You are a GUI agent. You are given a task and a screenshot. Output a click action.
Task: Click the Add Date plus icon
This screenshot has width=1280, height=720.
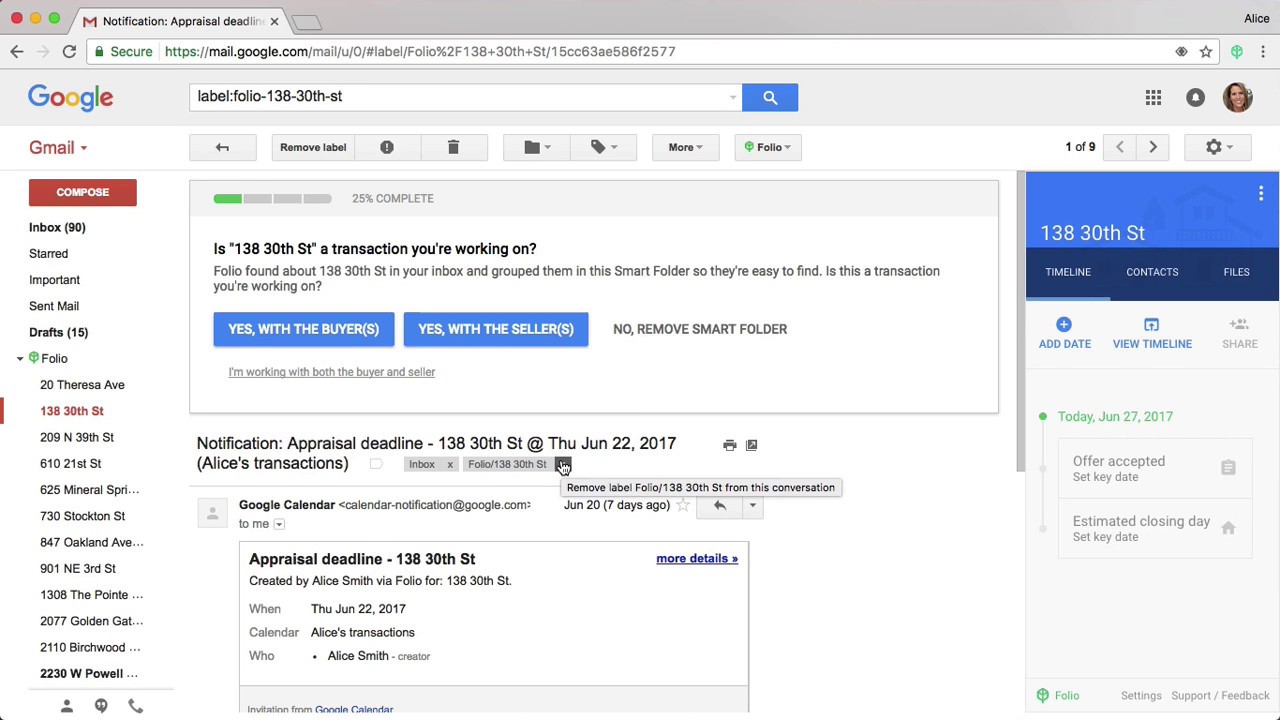pos(1064,325)
